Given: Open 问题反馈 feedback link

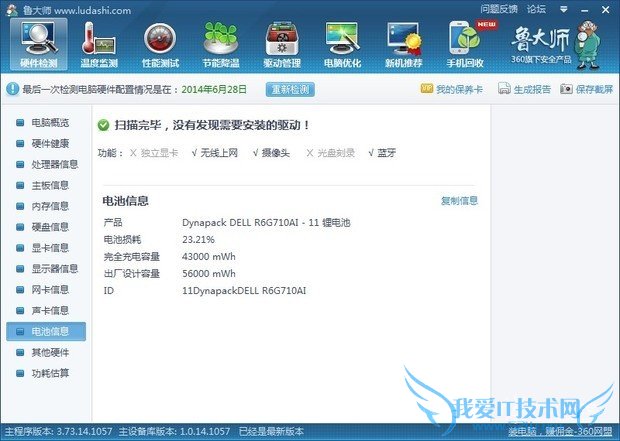Looking at the screenshot, I should [499, 9].
